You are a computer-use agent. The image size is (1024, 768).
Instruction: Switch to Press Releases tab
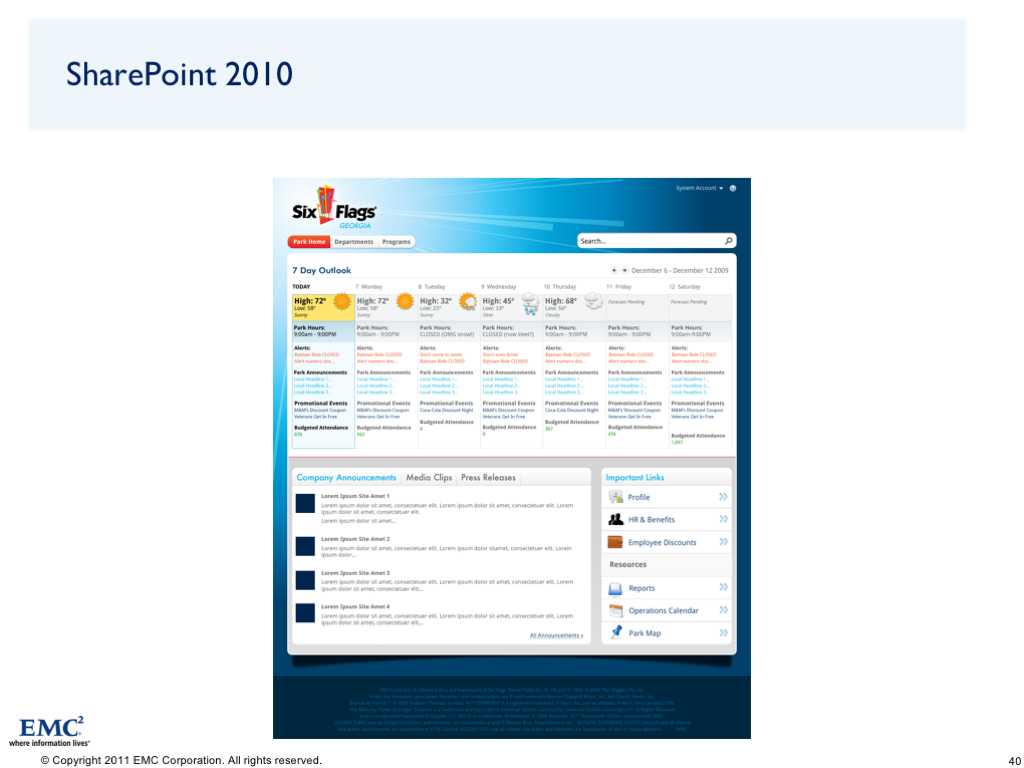click(x=488, y=477)
